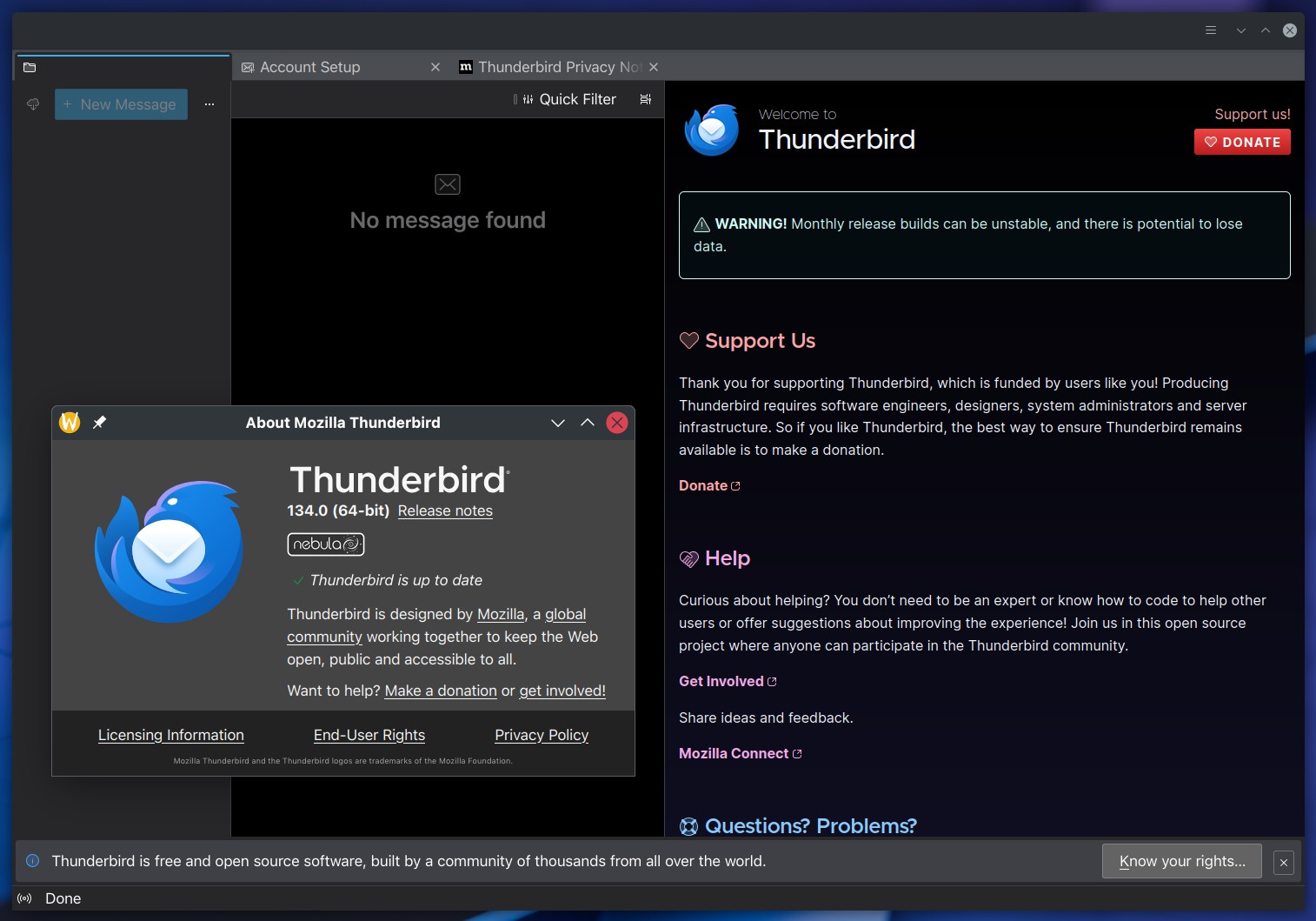Viewport: 1316px width, 921px height.
Task: Compose with the New Message button
Action: point(121,104)
